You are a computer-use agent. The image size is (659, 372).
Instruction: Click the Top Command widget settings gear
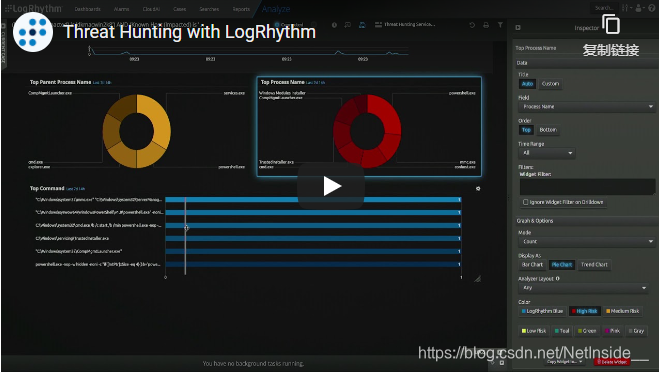(478, 189)
